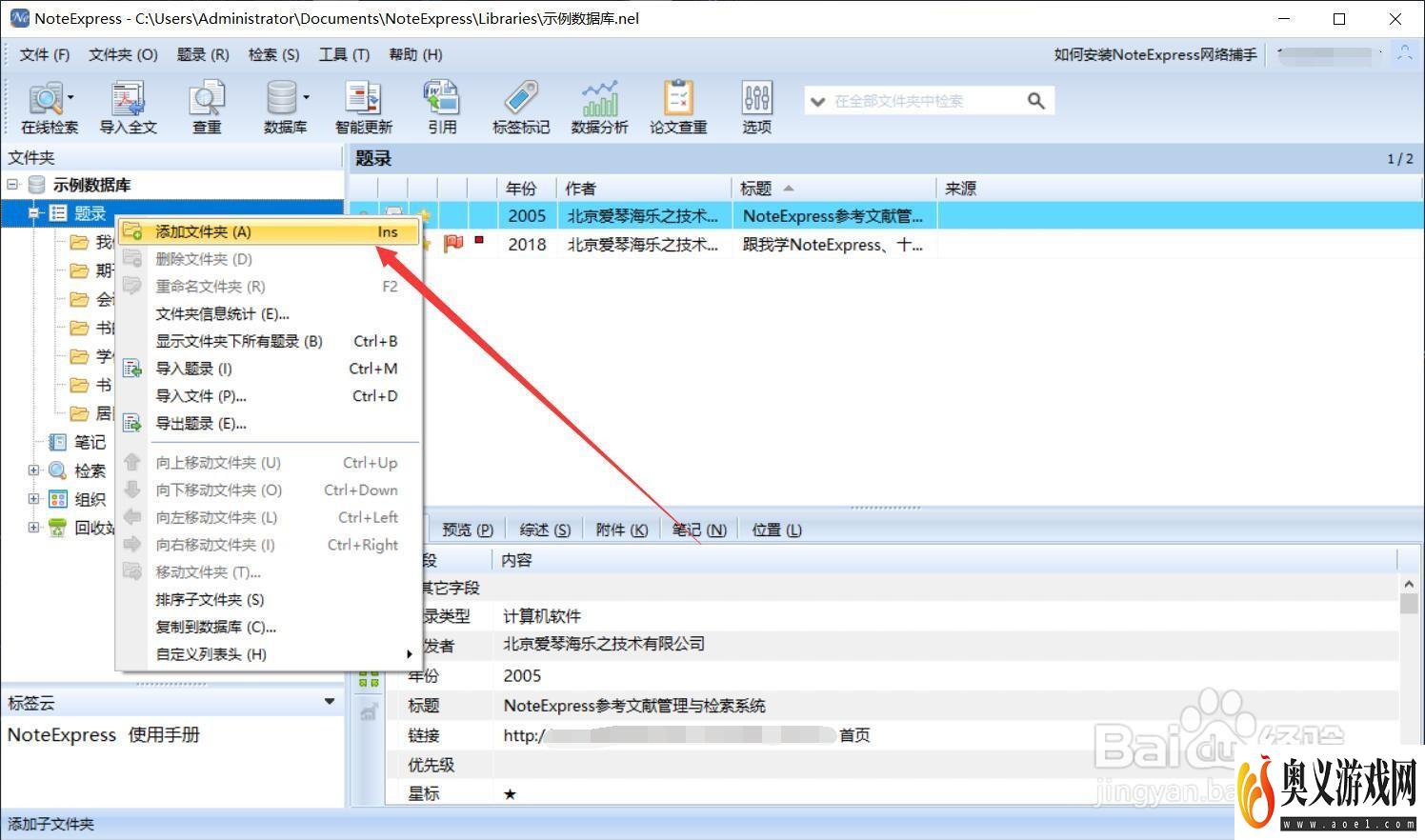The height and width of the screenshot is (840, 1425).
Task: Open the search scope dropdown chevron
Action: coord(817,101)
